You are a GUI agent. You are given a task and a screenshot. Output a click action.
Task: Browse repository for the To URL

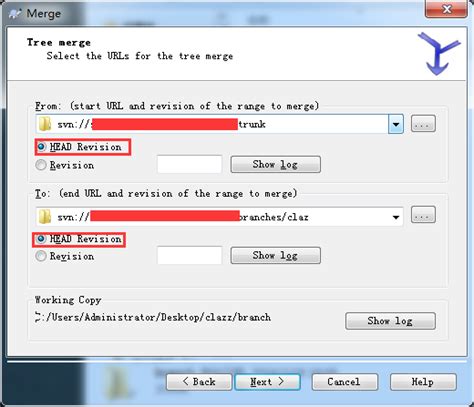point(423,215)
